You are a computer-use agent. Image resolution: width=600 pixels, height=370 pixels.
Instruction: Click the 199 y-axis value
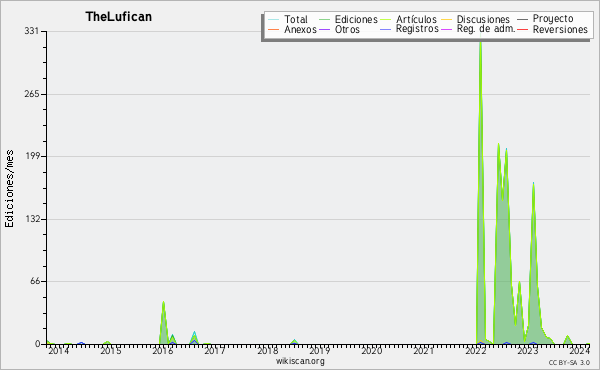(x=32, y=156)
